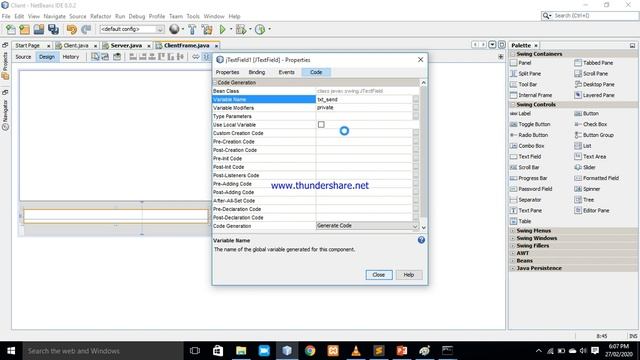The width and height of the screenshot is (640, 360).
Task: Switch to the Events tab
Action: [x=287, y=72]
